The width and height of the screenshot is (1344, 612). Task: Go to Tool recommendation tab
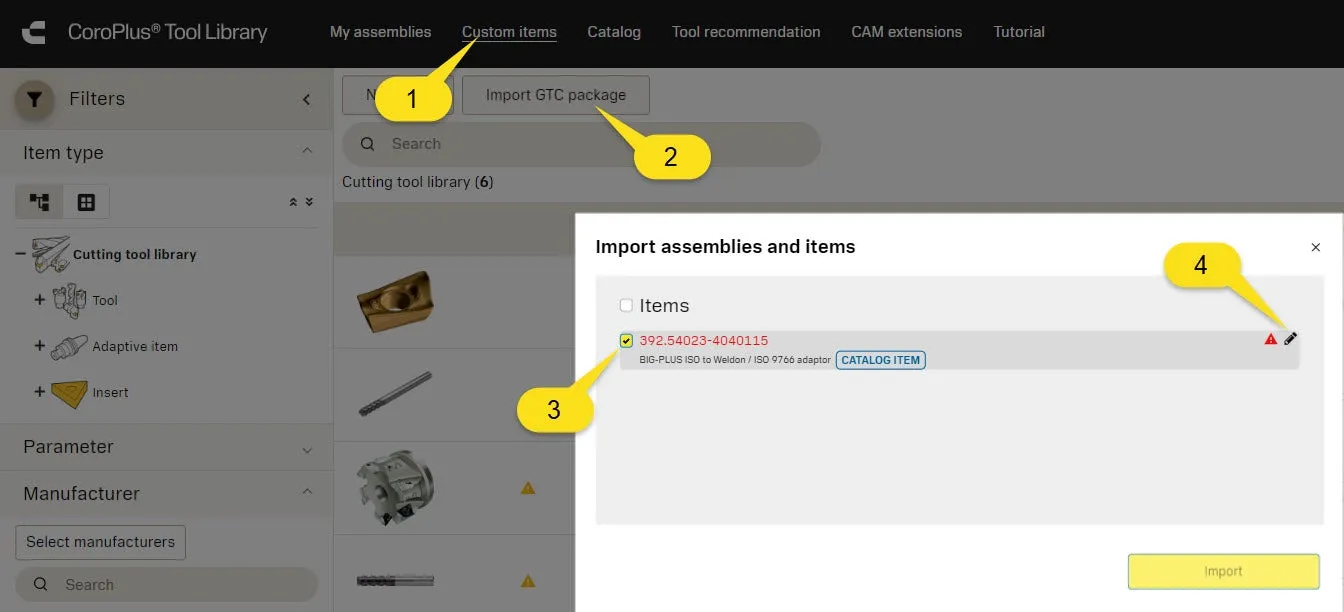click(746, 32)
